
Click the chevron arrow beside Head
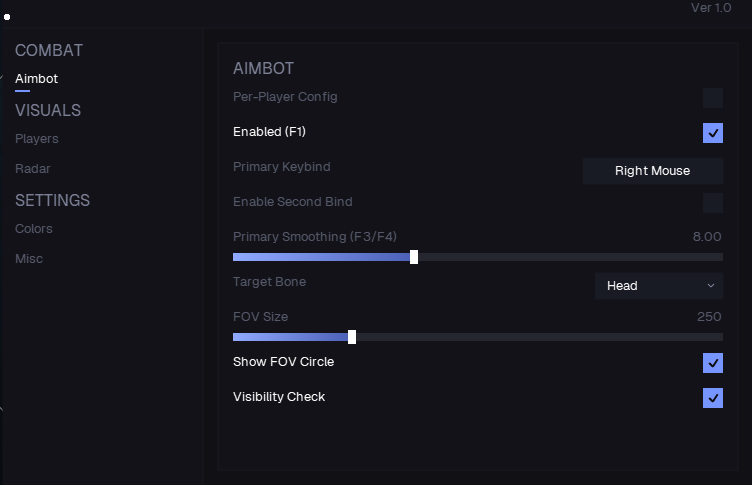[x=711, y=286]
